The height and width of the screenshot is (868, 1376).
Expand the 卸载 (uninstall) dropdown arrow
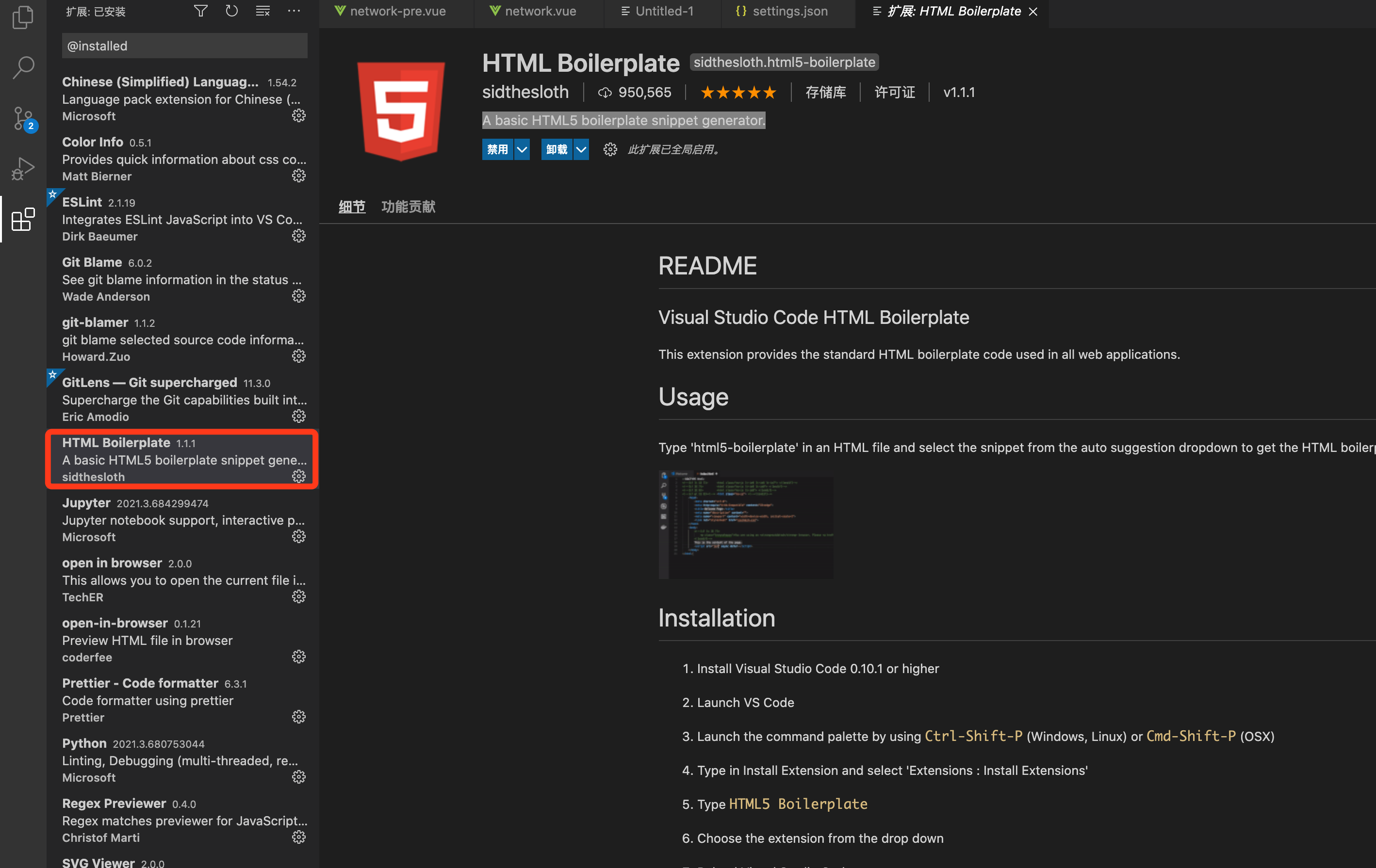coord(581,150)
